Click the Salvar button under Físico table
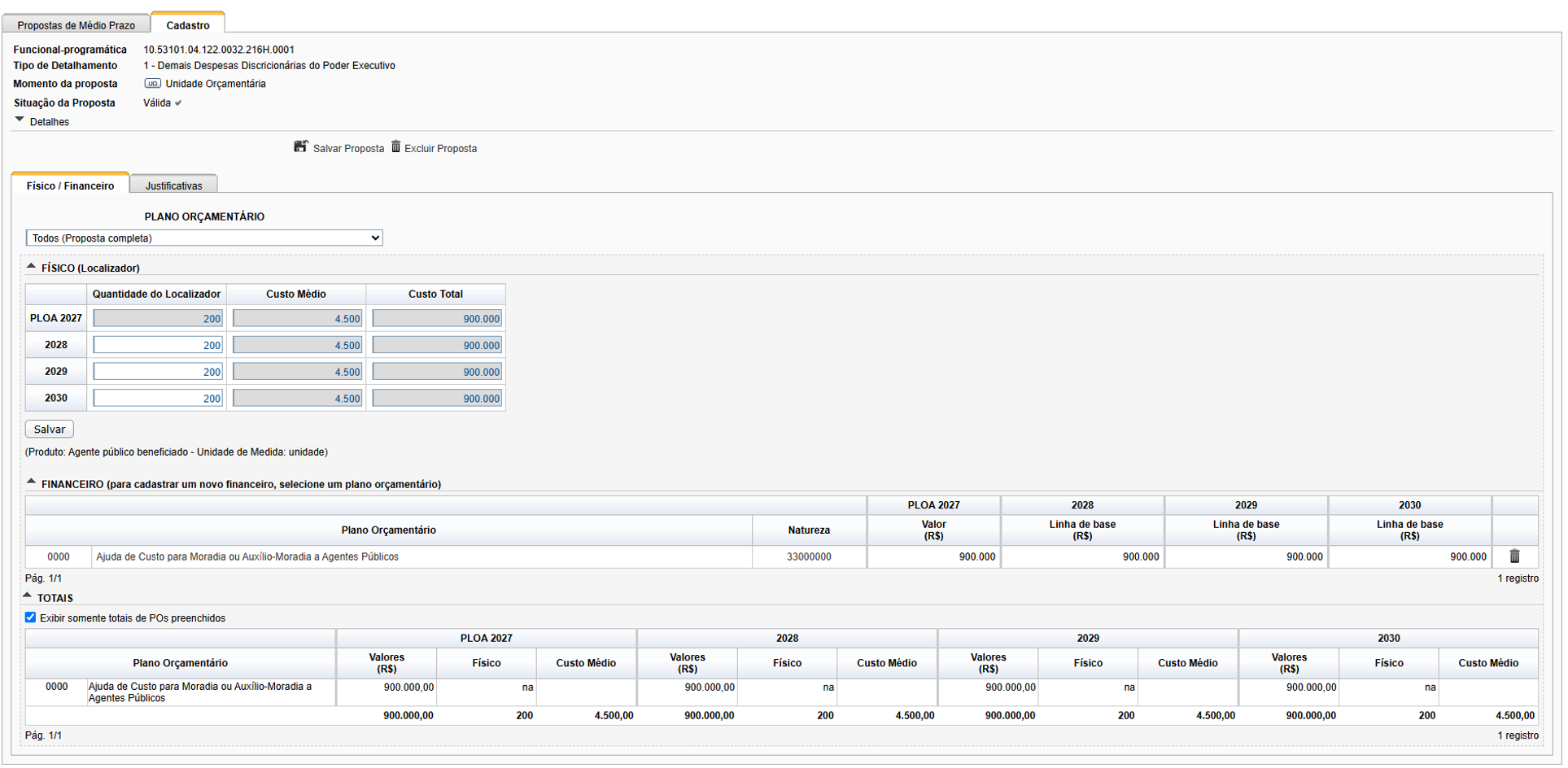Image resolution: width=1568 pixels, height=768 pixels. click(50, 429)
